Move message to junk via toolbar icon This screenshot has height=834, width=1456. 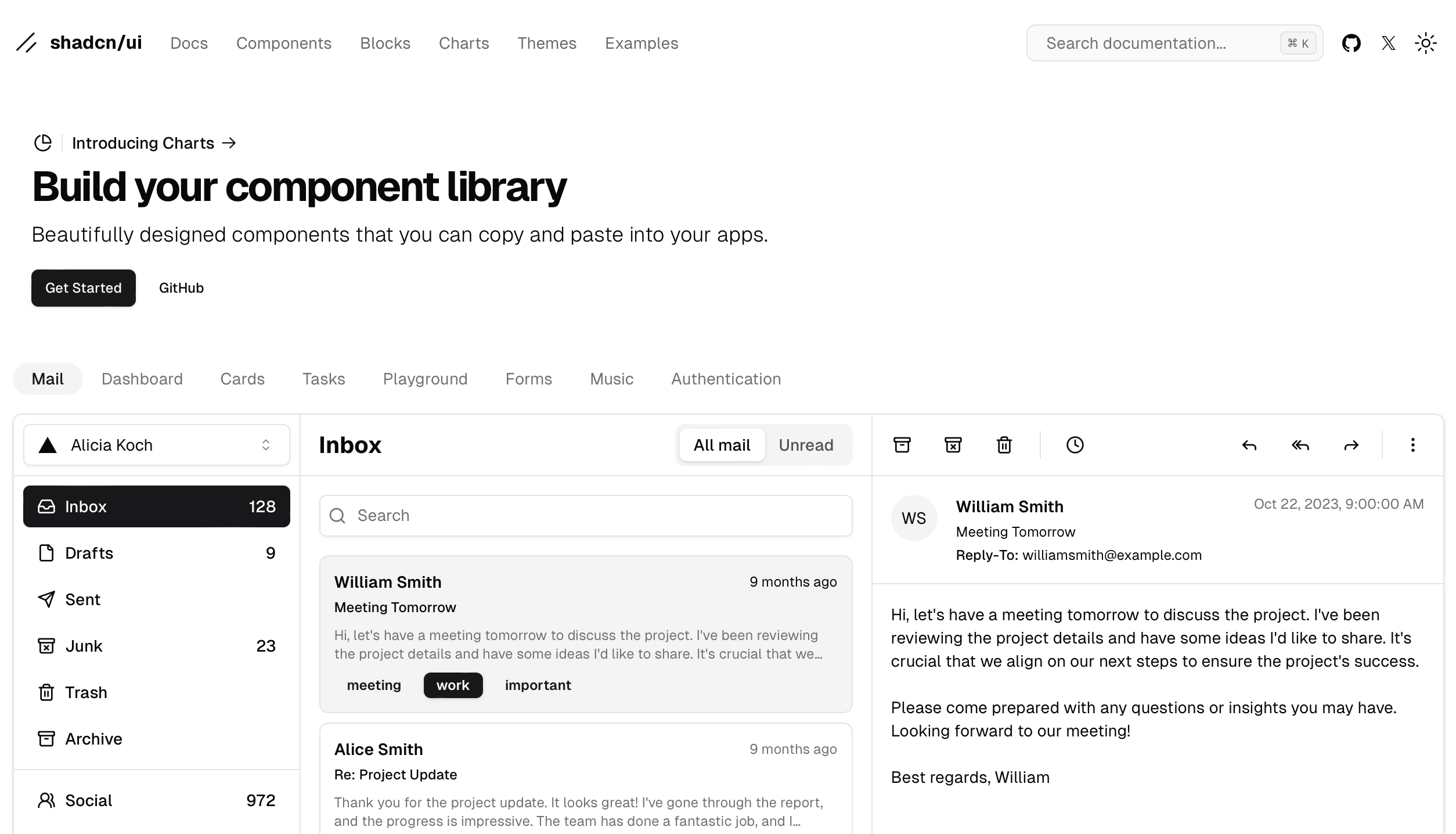tap(953, 445)
